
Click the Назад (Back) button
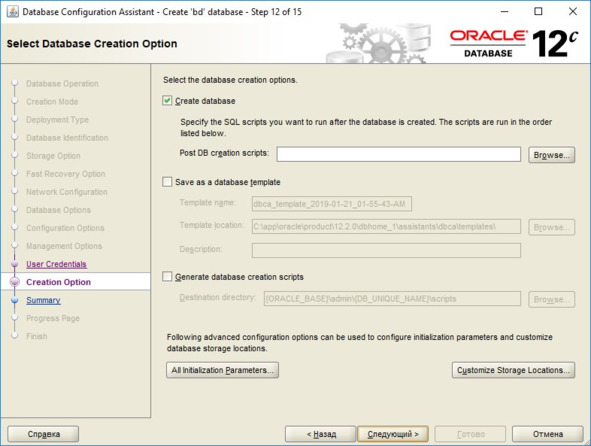tap(320, 434)
